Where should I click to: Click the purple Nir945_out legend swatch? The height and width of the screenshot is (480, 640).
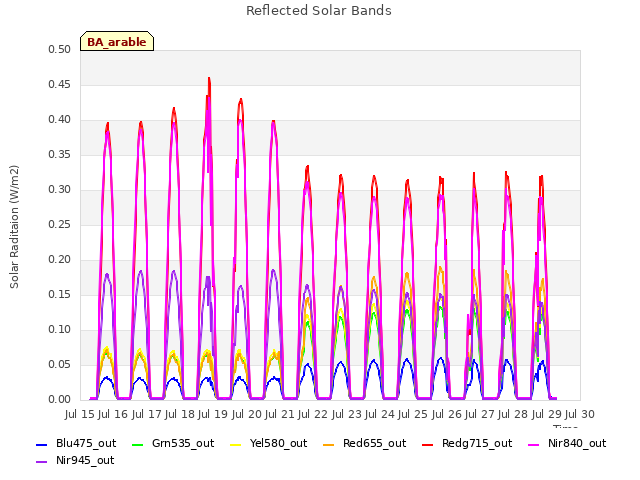click(42, 462)
